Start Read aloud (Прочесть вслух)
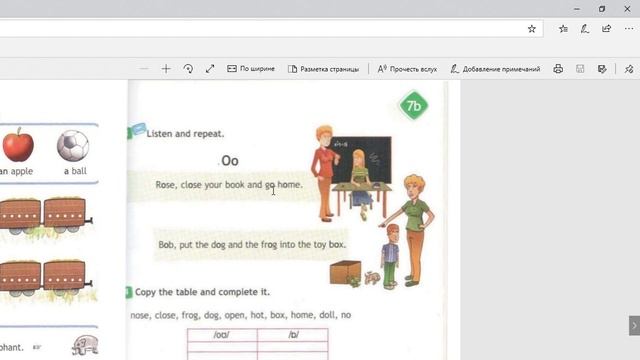This screenshot has height=360, width=640. pyautogui.click(x=407, y=69)
